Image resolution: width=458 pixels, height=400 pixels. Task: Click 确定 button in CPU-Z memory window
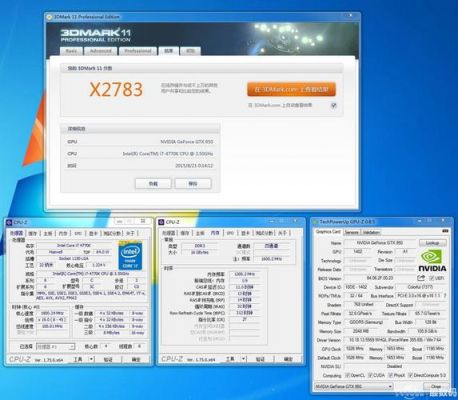(288, 359)
